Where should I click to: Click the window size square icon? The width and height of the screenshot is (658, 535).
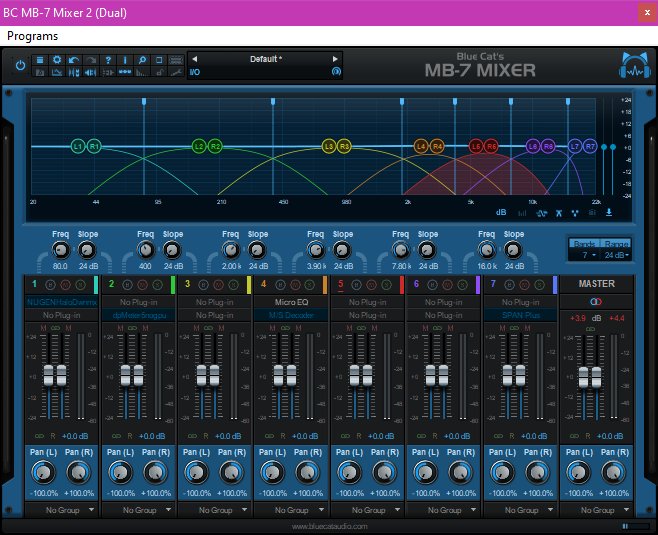[159, 60]
